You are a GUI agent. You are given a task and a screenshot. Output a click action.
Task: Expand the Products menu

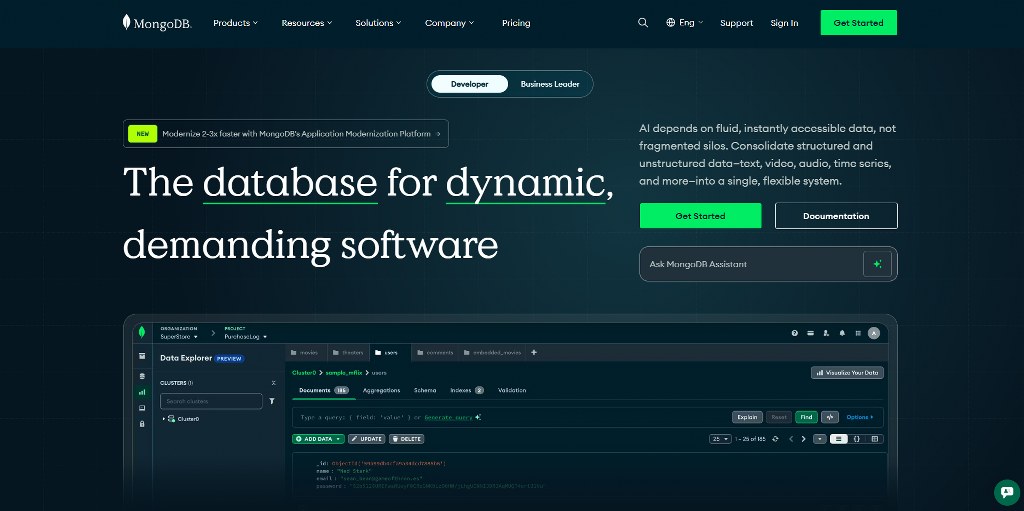click(x=235, y=23)
